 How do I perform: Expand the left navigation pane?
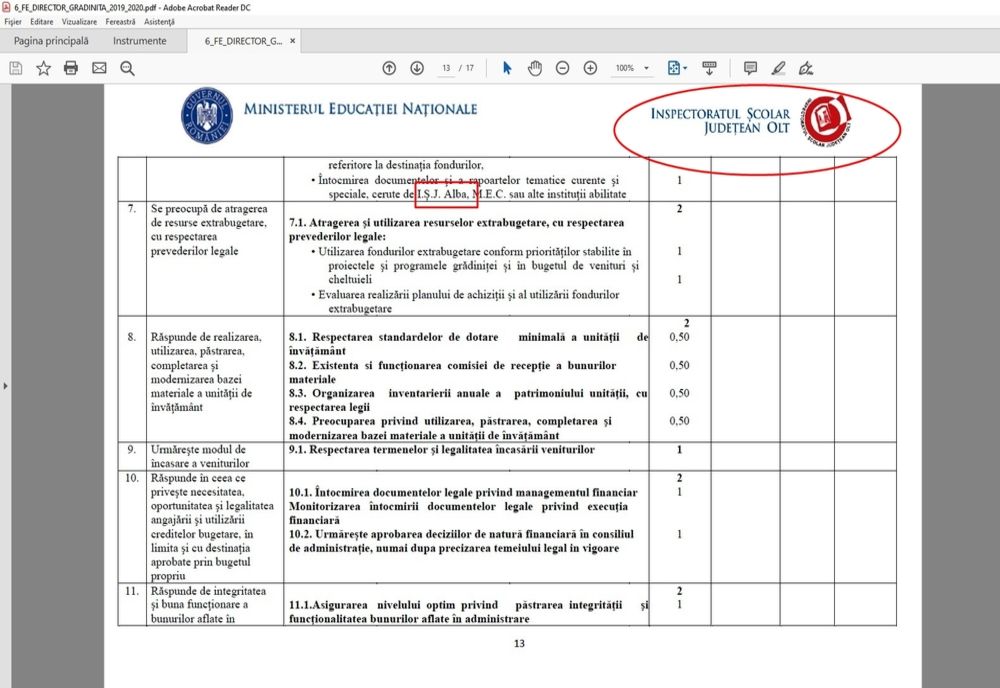[7, 383]
